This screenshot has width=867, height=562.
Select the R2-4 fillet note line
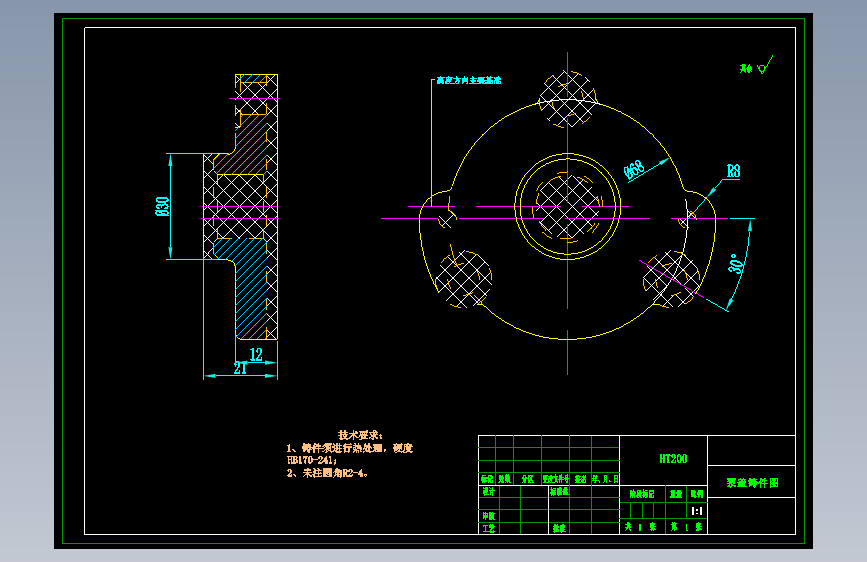pos(327,473)
